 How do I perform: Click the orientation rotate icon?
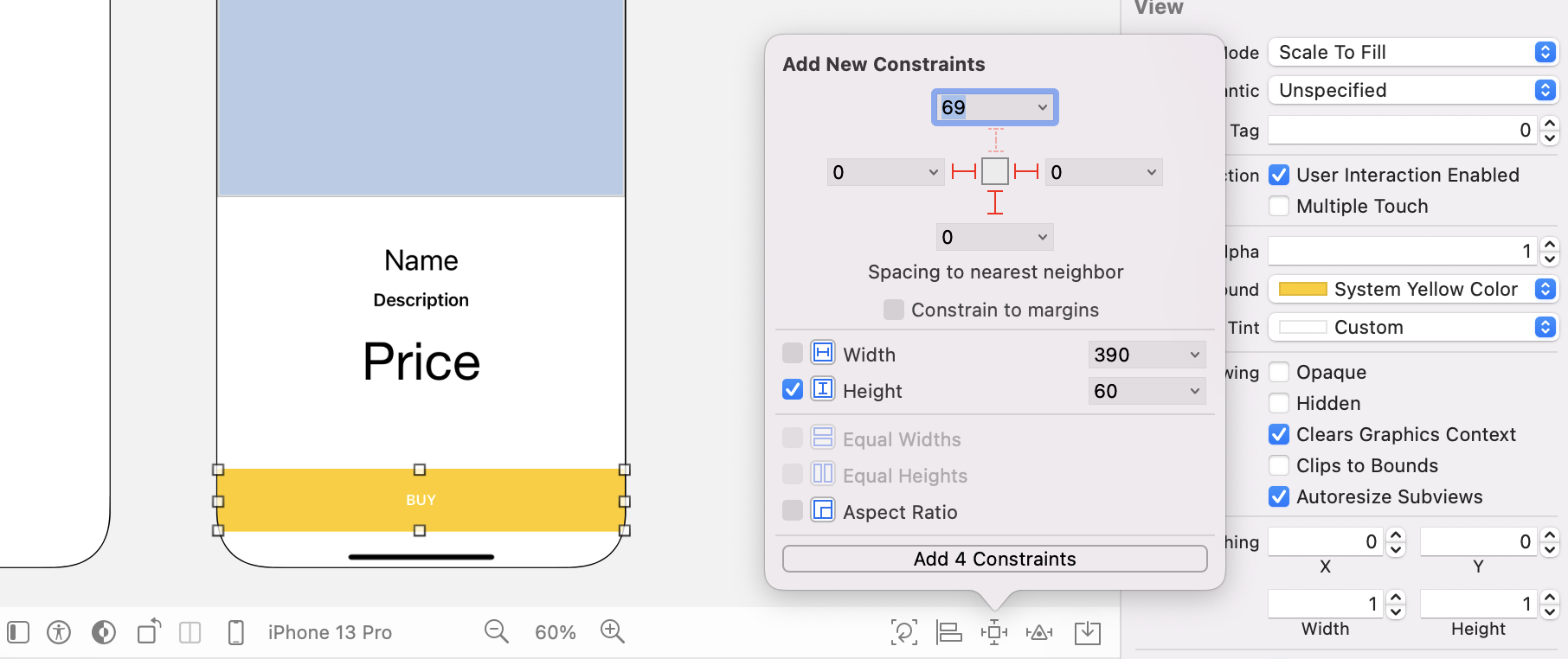[149, 631]
